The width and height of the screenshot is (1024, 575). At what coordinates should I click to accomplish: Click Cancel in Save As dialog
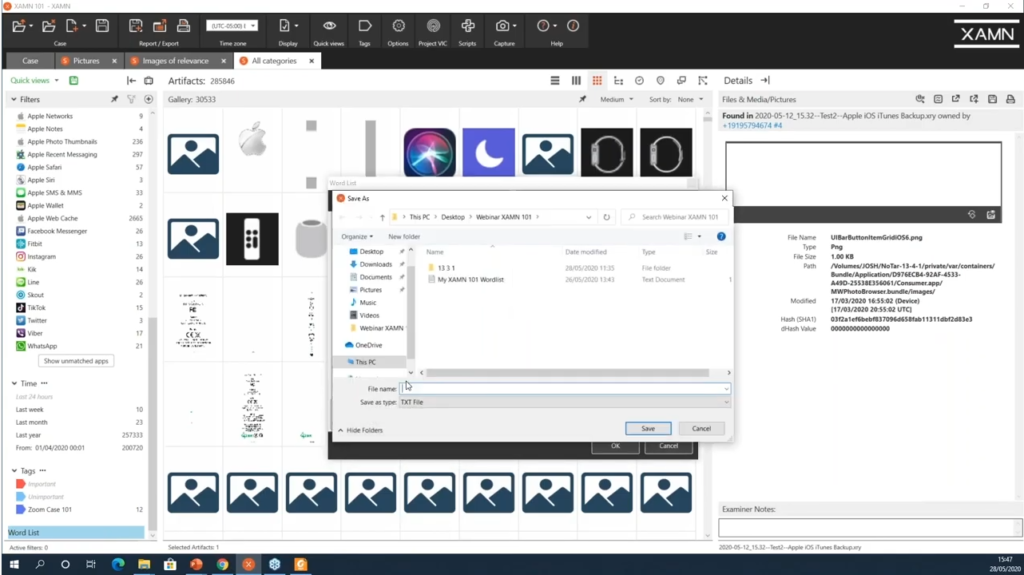point(701,429)
